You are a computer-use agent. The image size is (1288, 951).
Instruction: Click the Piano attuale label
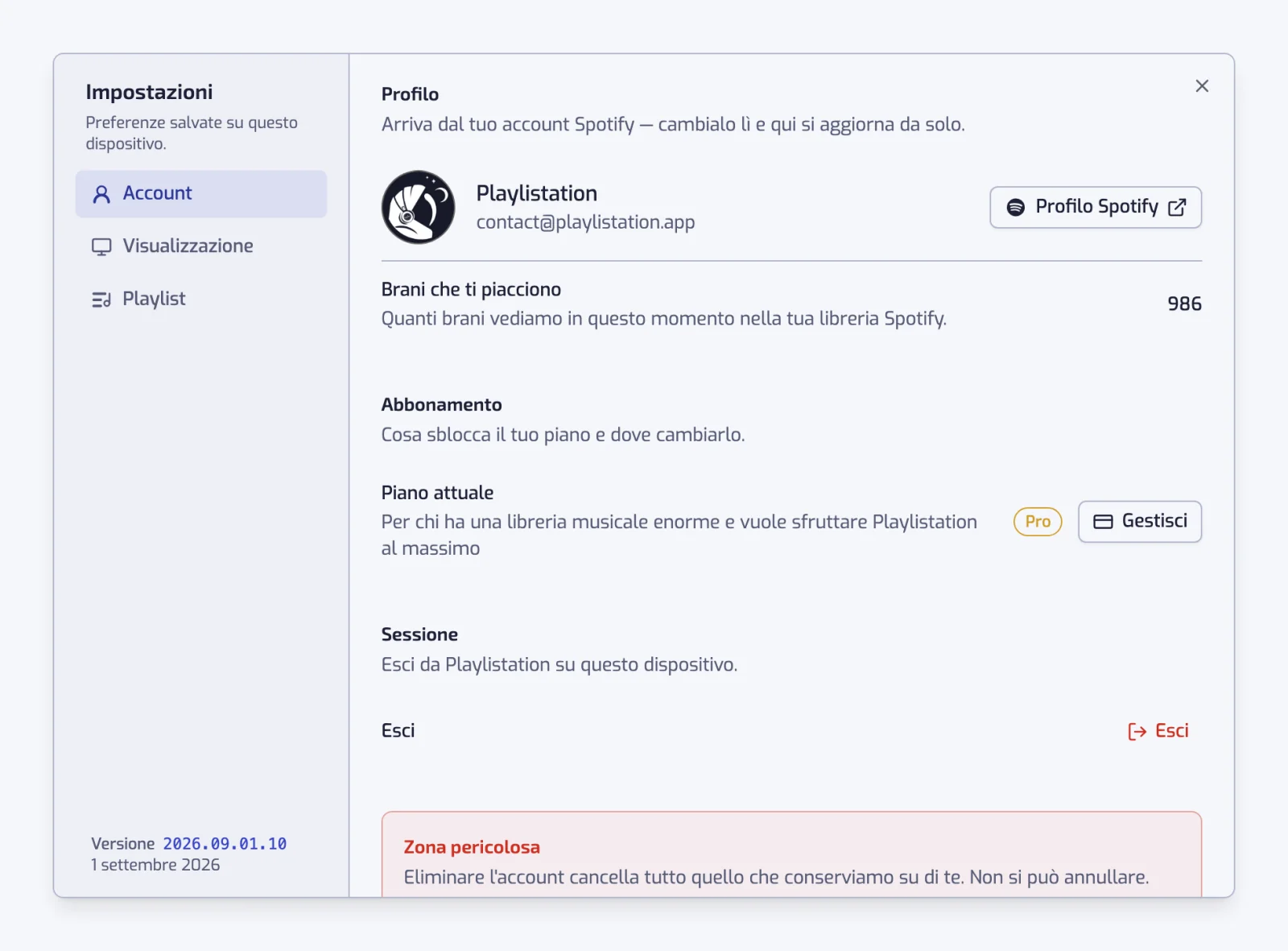pyautogui.click(x=437, y=493)
